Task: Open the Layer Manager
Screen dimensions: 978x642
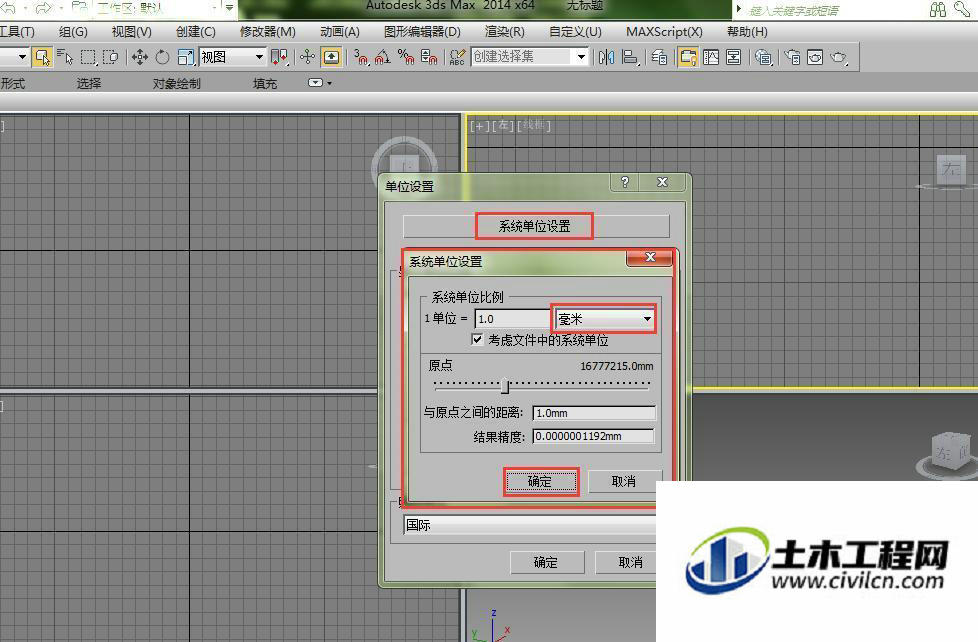Action: point(659,57)
